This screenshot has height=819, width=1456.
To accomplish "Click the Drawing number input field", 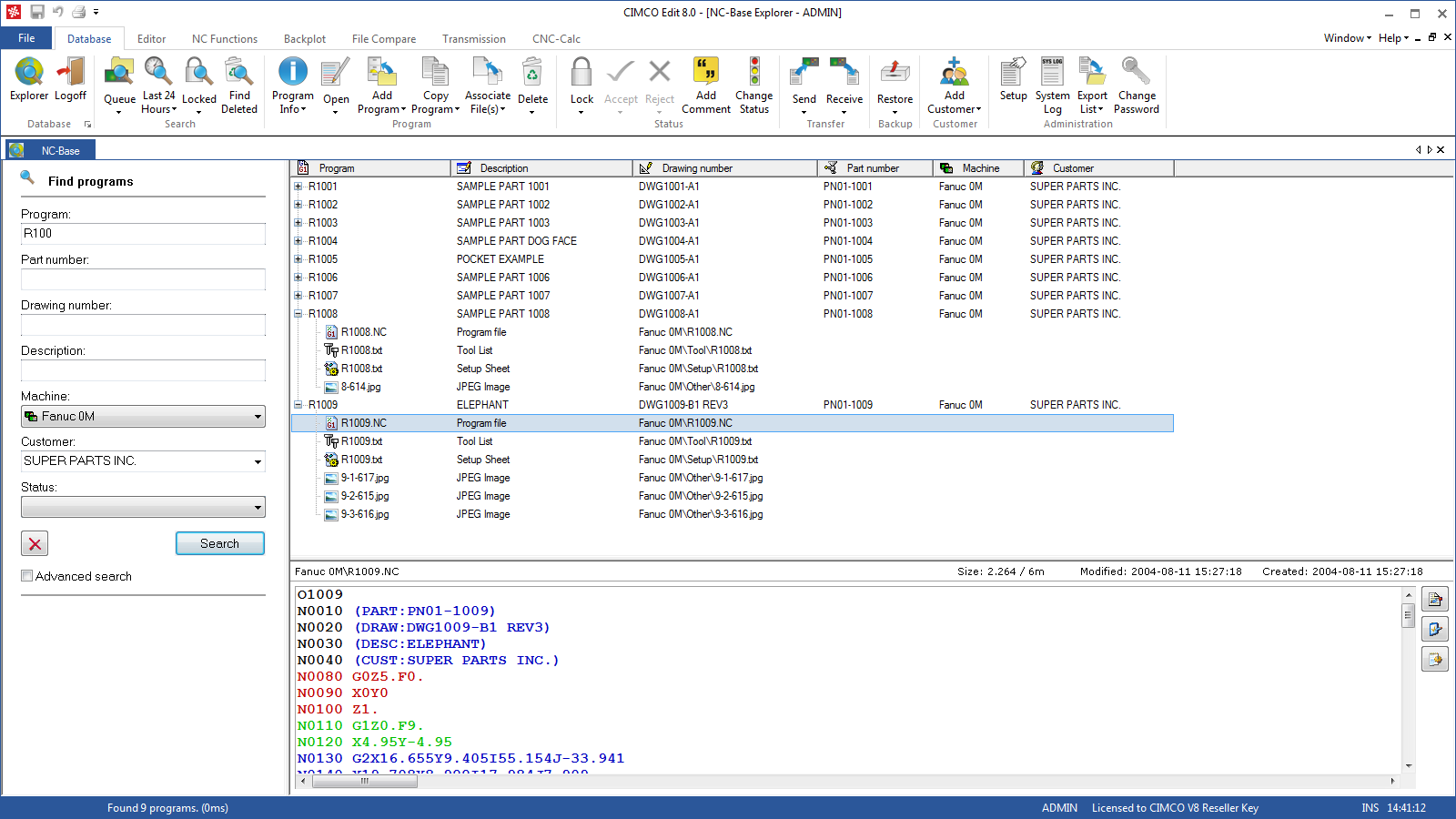I will coord(143,325).
